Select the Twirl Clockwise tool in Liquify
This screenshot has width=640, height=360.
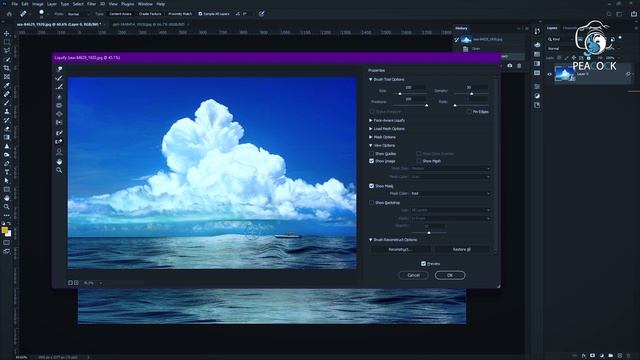pos(60,97)
